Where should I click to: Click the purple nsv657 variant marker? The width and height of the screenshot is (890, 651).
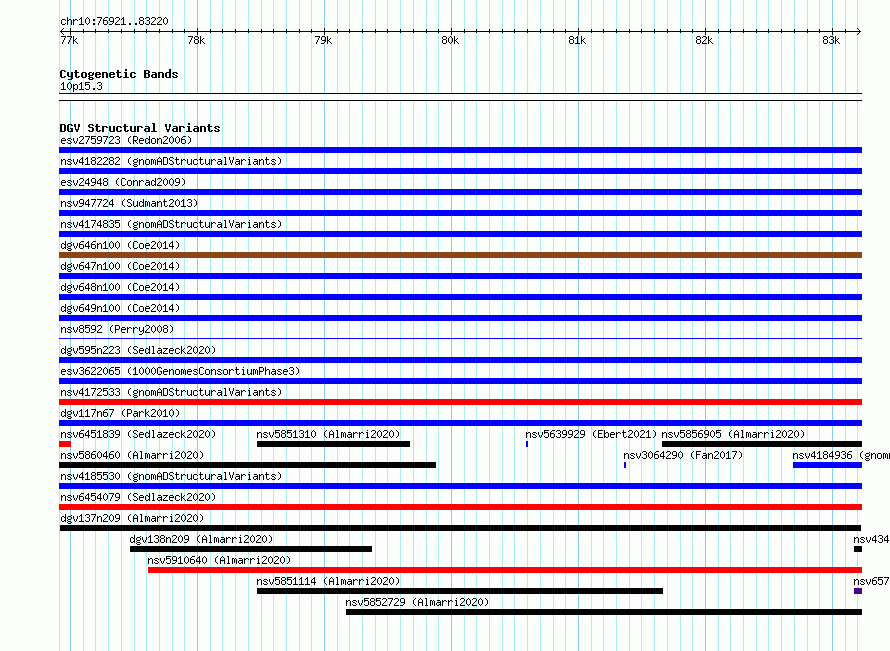point(858,591)
